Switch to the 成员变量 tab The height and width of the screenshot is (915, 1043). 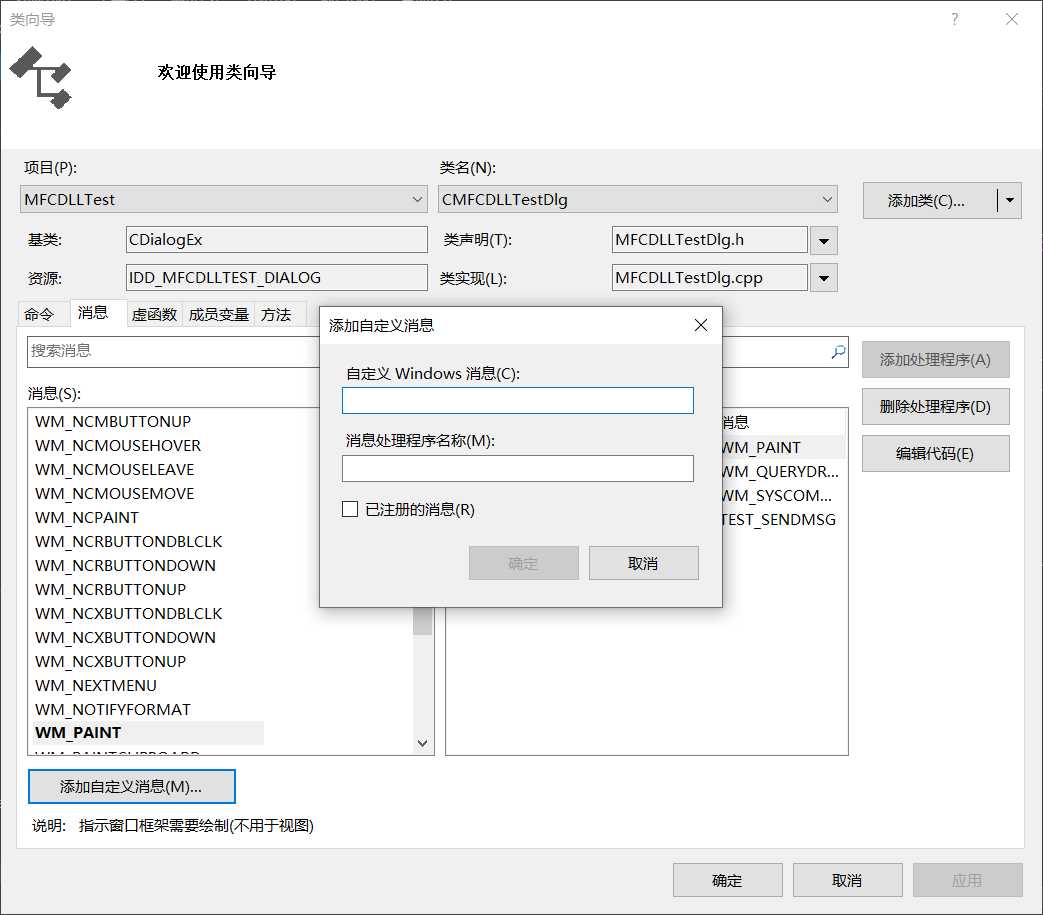tap(219, 315)
